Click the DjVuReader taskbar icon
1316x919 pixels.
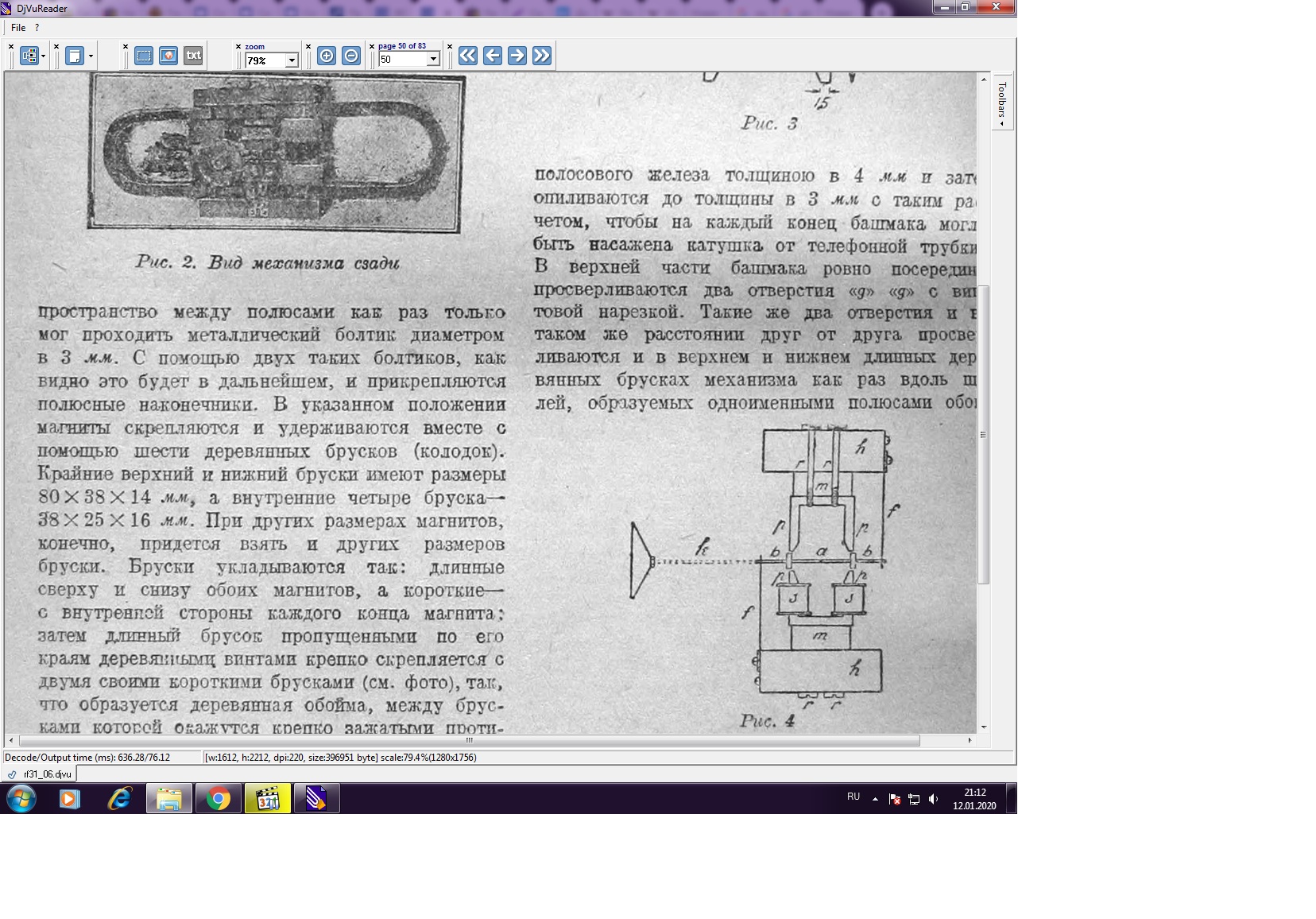pos(317,798)
